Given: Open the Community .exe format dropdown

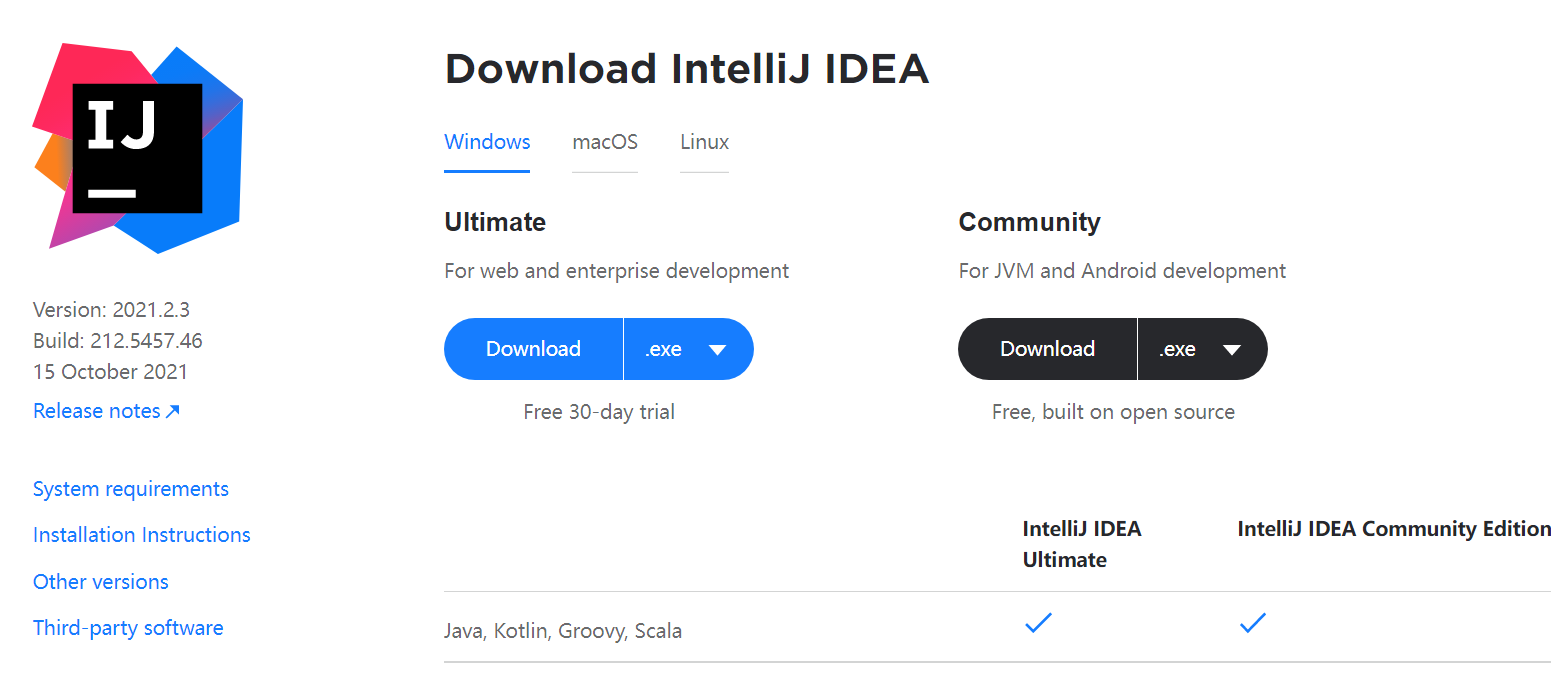Looking at the screenshot, I should tap(1202, 348).
